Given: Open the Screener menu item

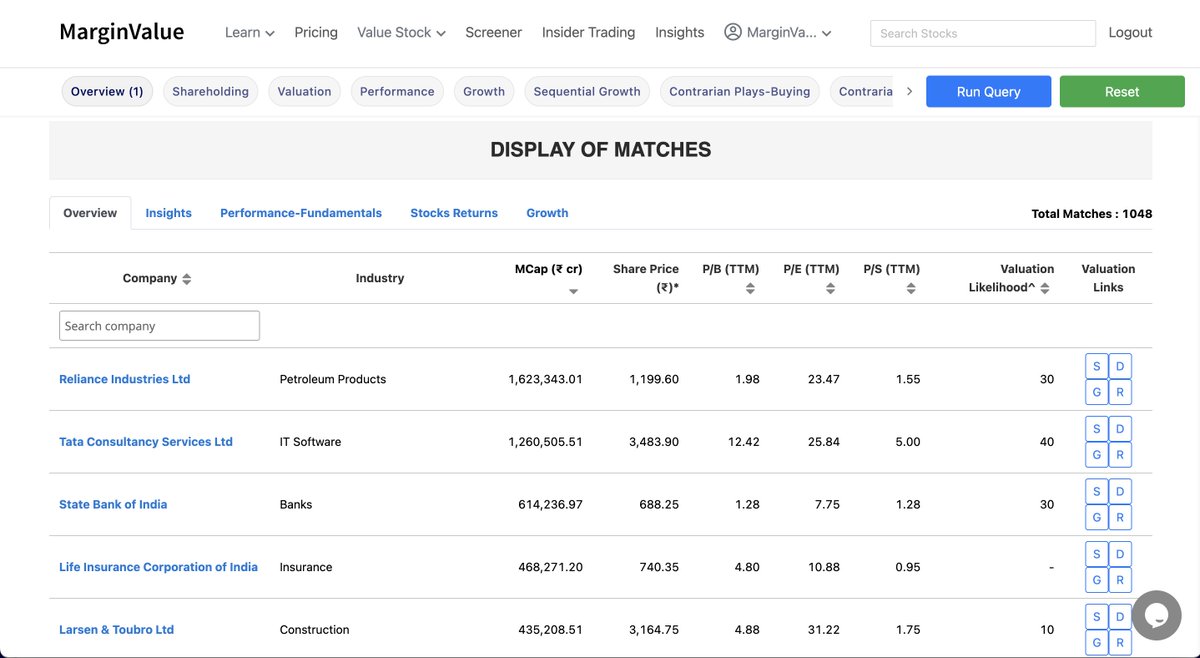Looking at the screenshot, I should point(494,32).
